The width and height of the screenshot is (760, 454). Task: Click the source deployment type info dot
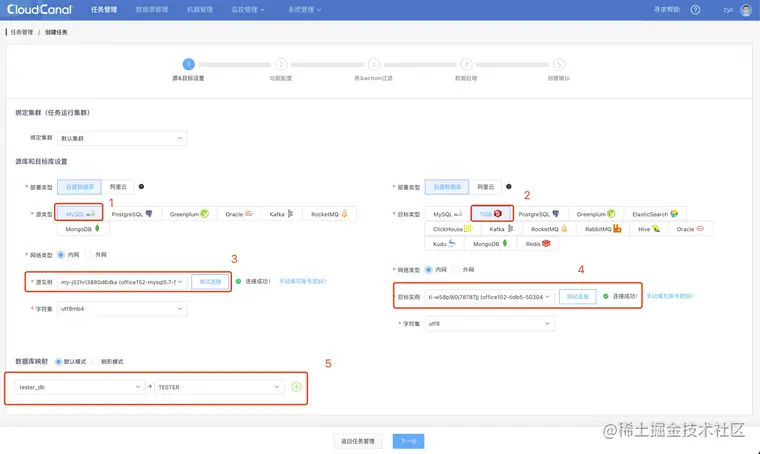point(142,187)
